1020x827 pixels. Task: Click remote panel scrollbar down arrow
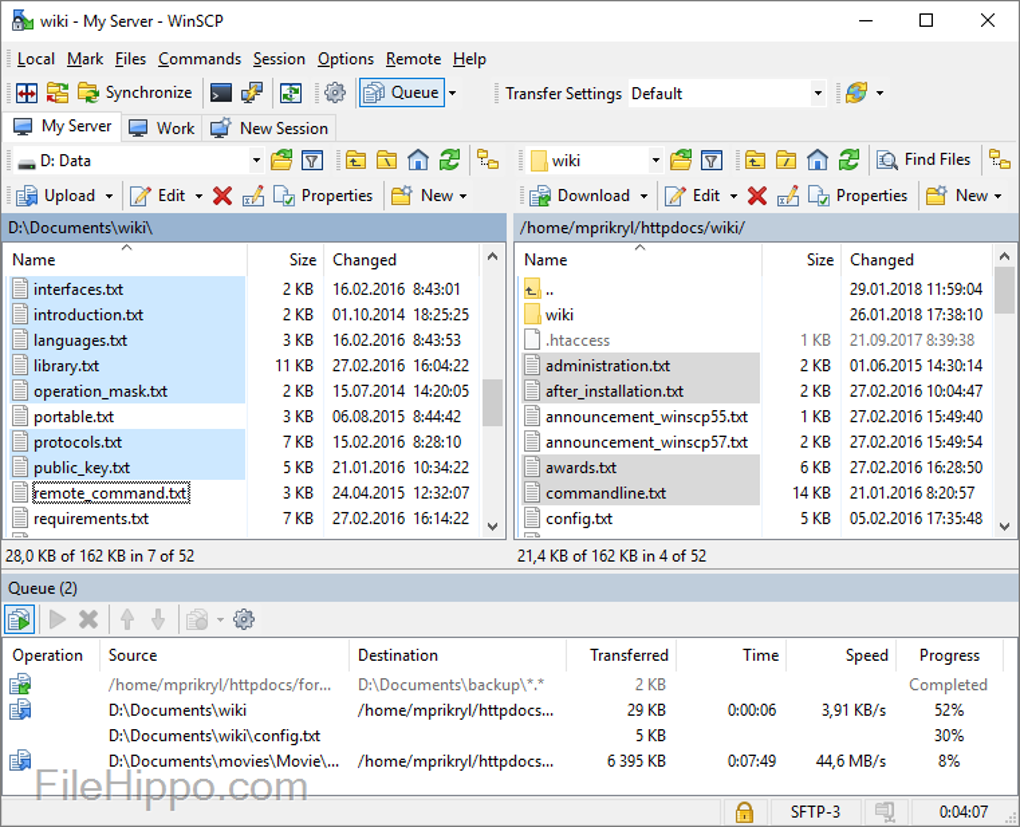pyautogui.click(x=1004, y=526)
